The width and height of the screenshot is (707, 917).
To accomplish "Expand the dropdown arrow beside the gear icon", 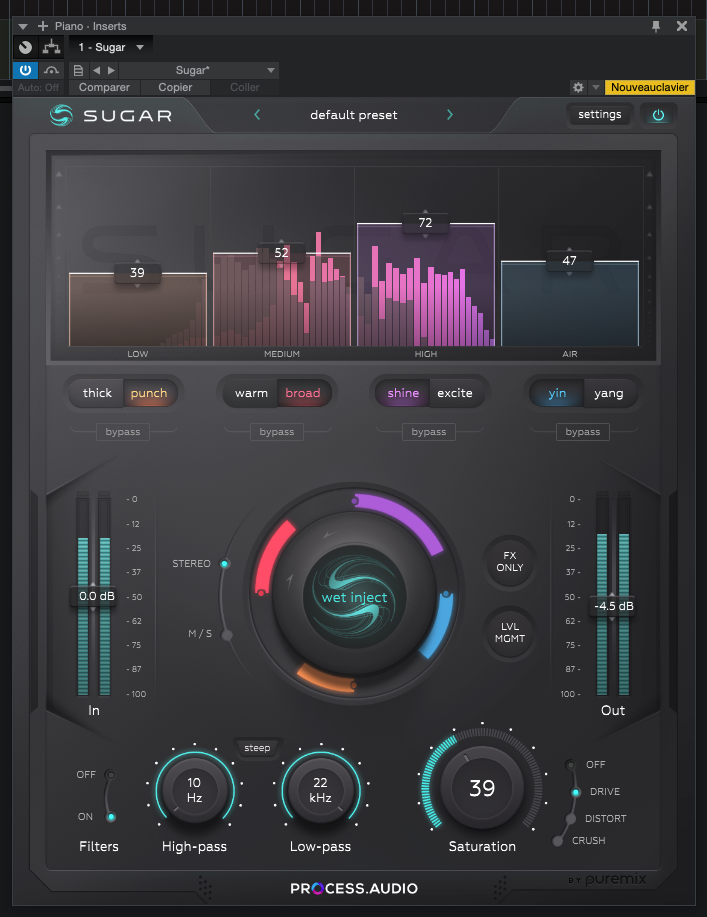I will 595,87.
